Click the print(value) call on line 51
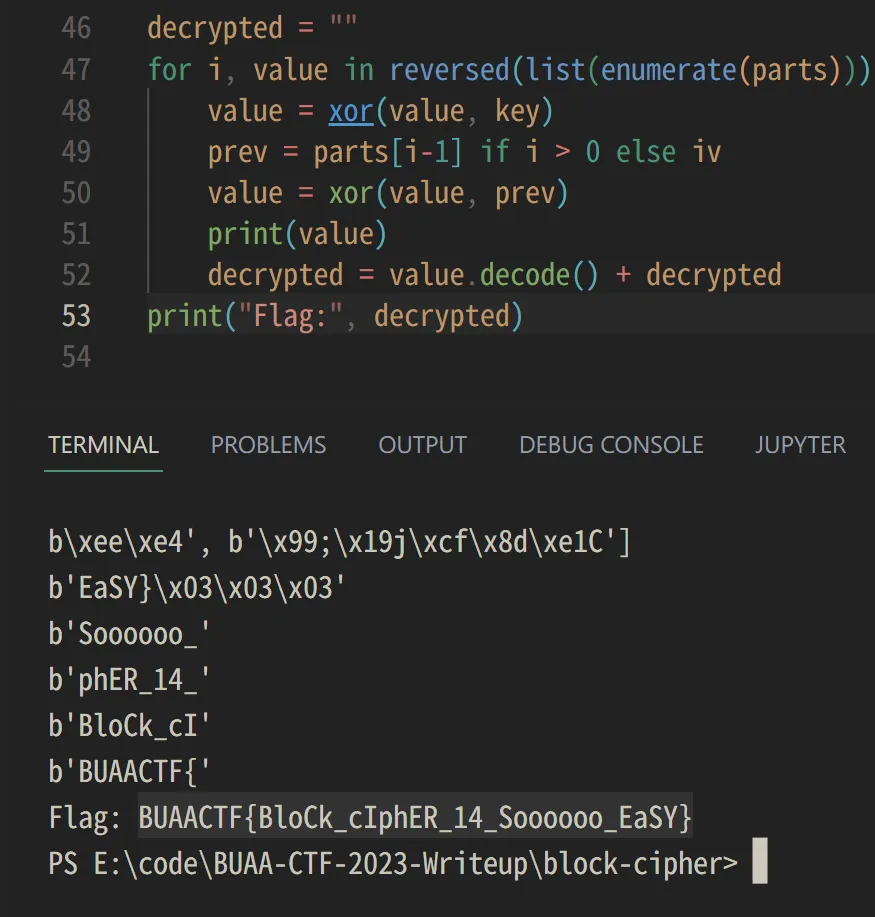The width and height of the screenshot is (875, 917). (296, 234)
